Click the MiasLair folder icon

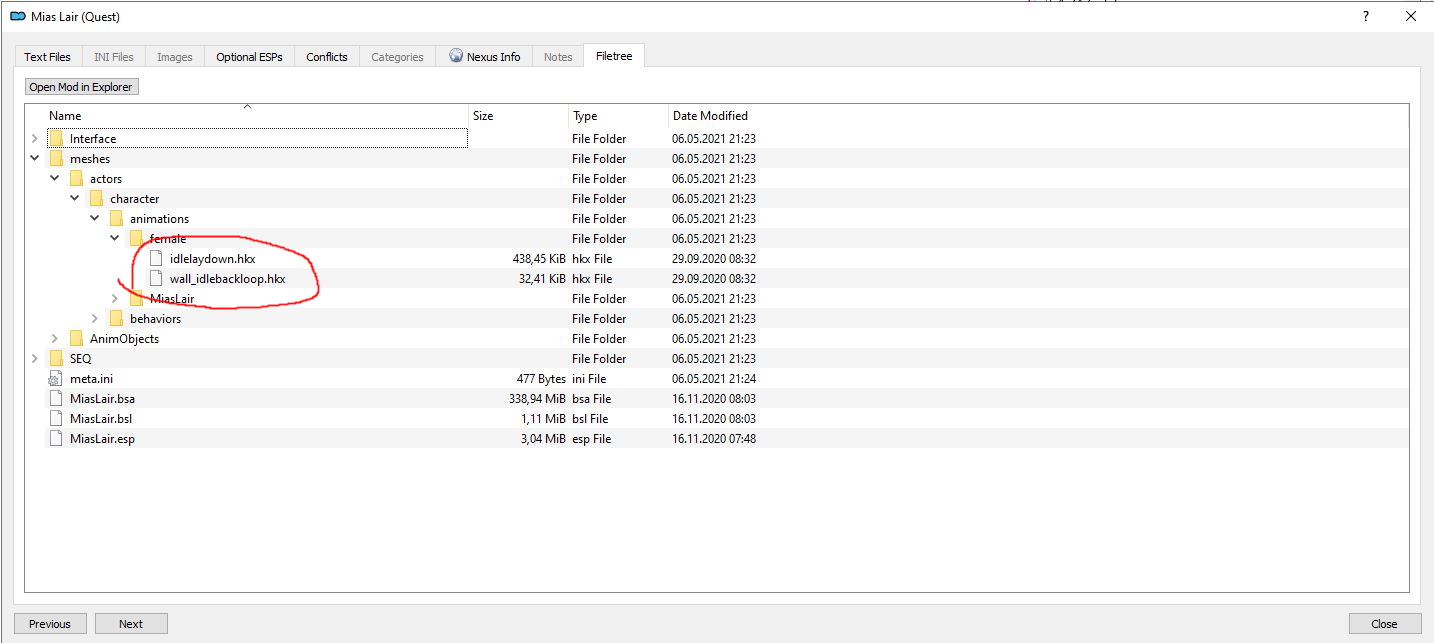pos(136,299)
